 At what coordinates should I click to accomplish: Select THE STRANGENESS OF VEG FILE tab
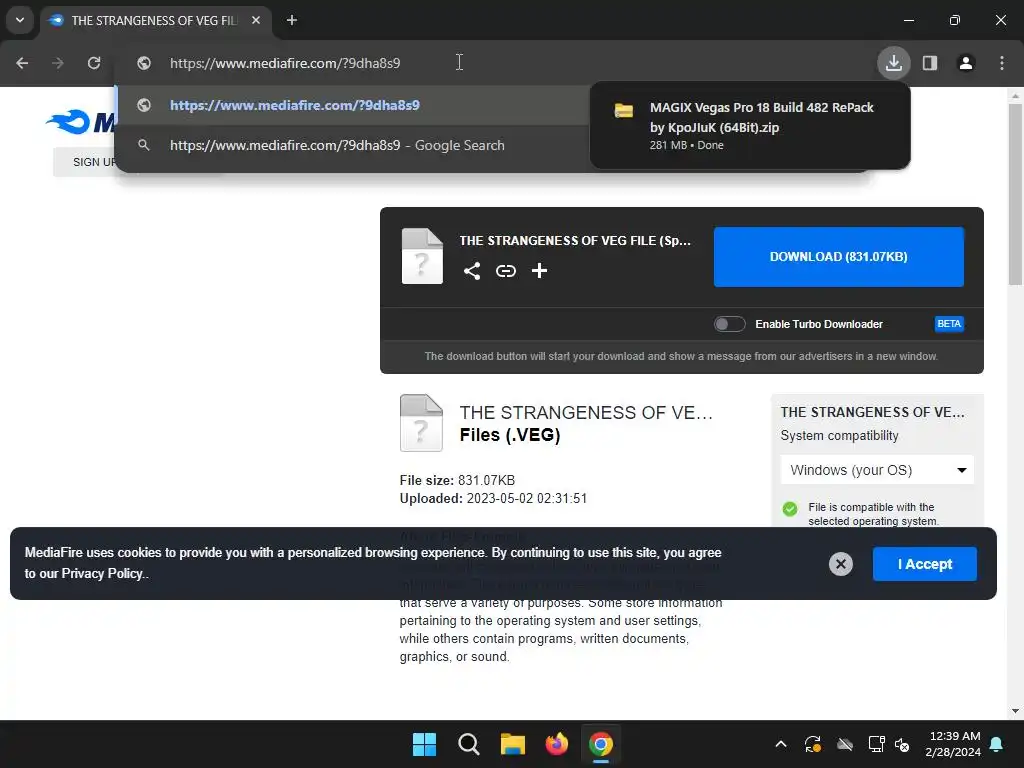pos(154,20)
